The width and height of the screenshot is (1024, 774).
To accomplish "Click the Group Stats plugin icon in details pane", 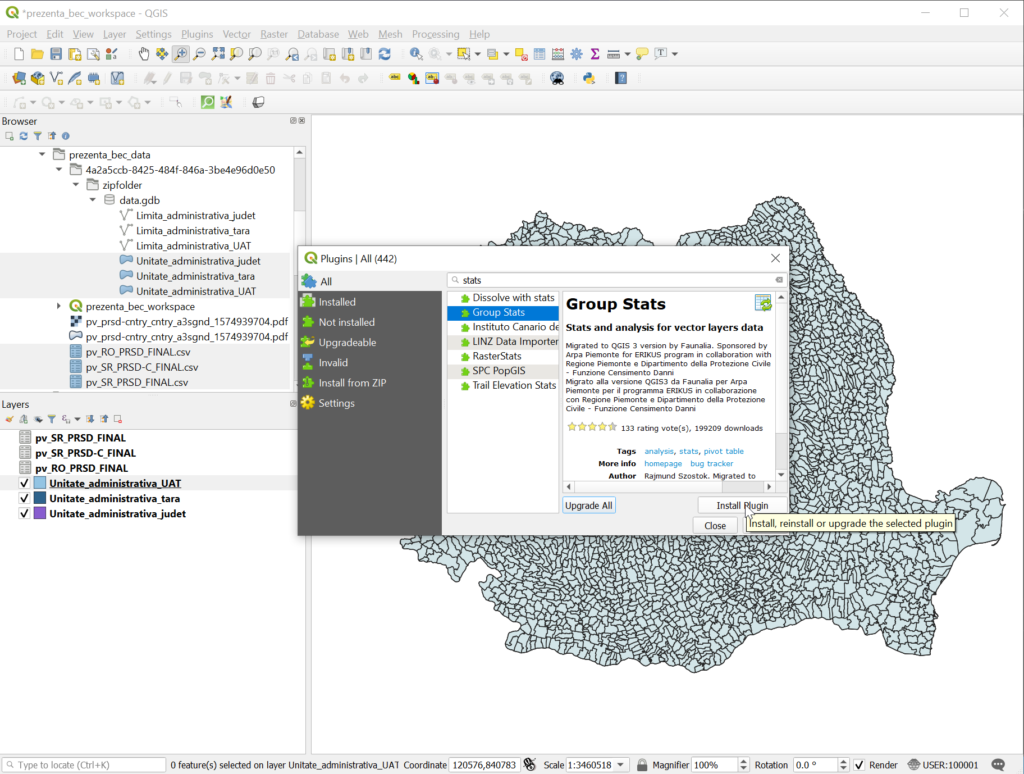I will (x=763, y=302).
